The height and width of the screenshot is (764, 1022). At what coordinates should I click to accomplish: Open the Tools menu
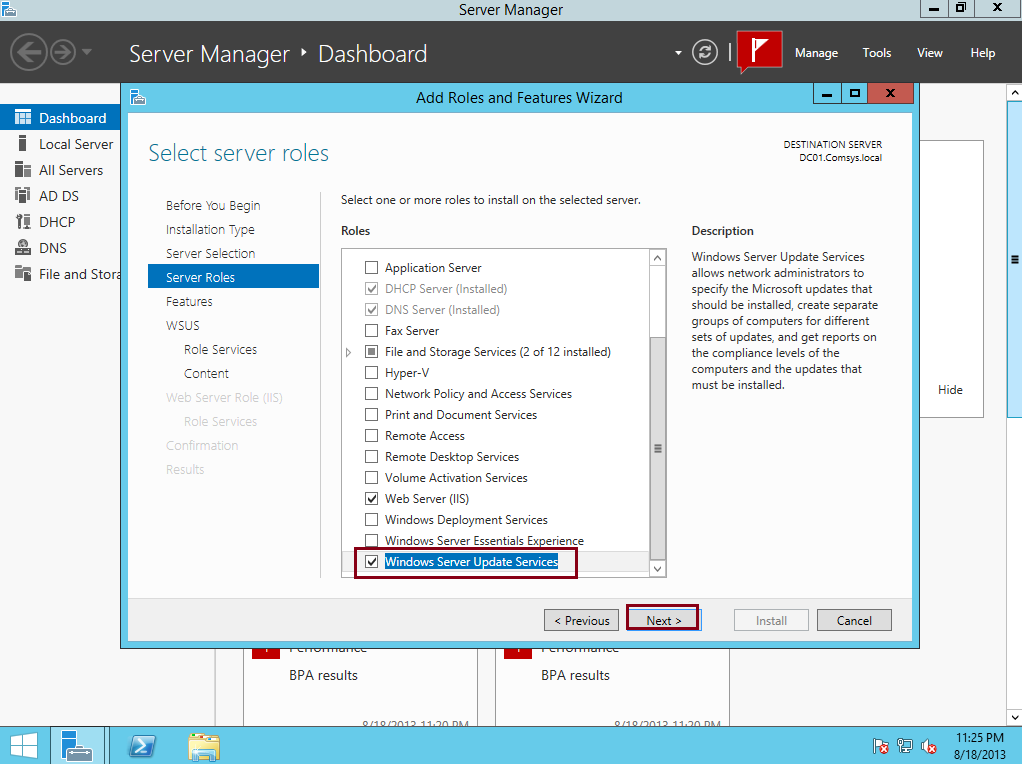tap(876, 52)
